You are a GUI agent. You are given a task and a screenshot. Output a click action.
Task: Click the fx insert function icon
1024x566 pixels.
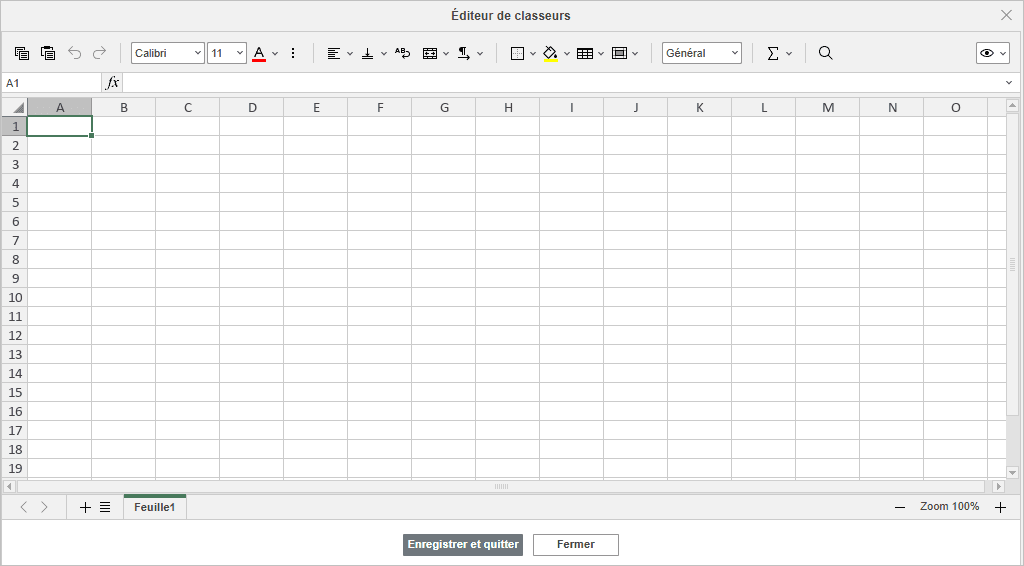coord(112,83)
